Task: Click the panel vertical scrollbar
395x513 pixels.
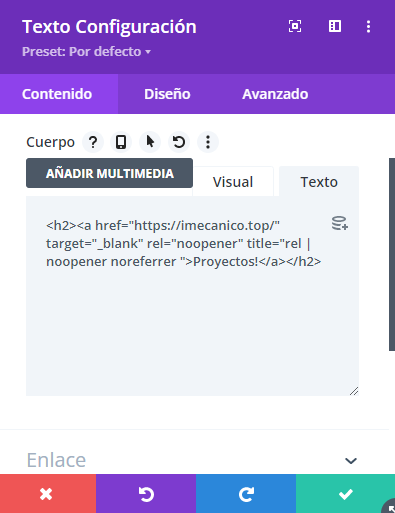Action: (x=392, y=255)
